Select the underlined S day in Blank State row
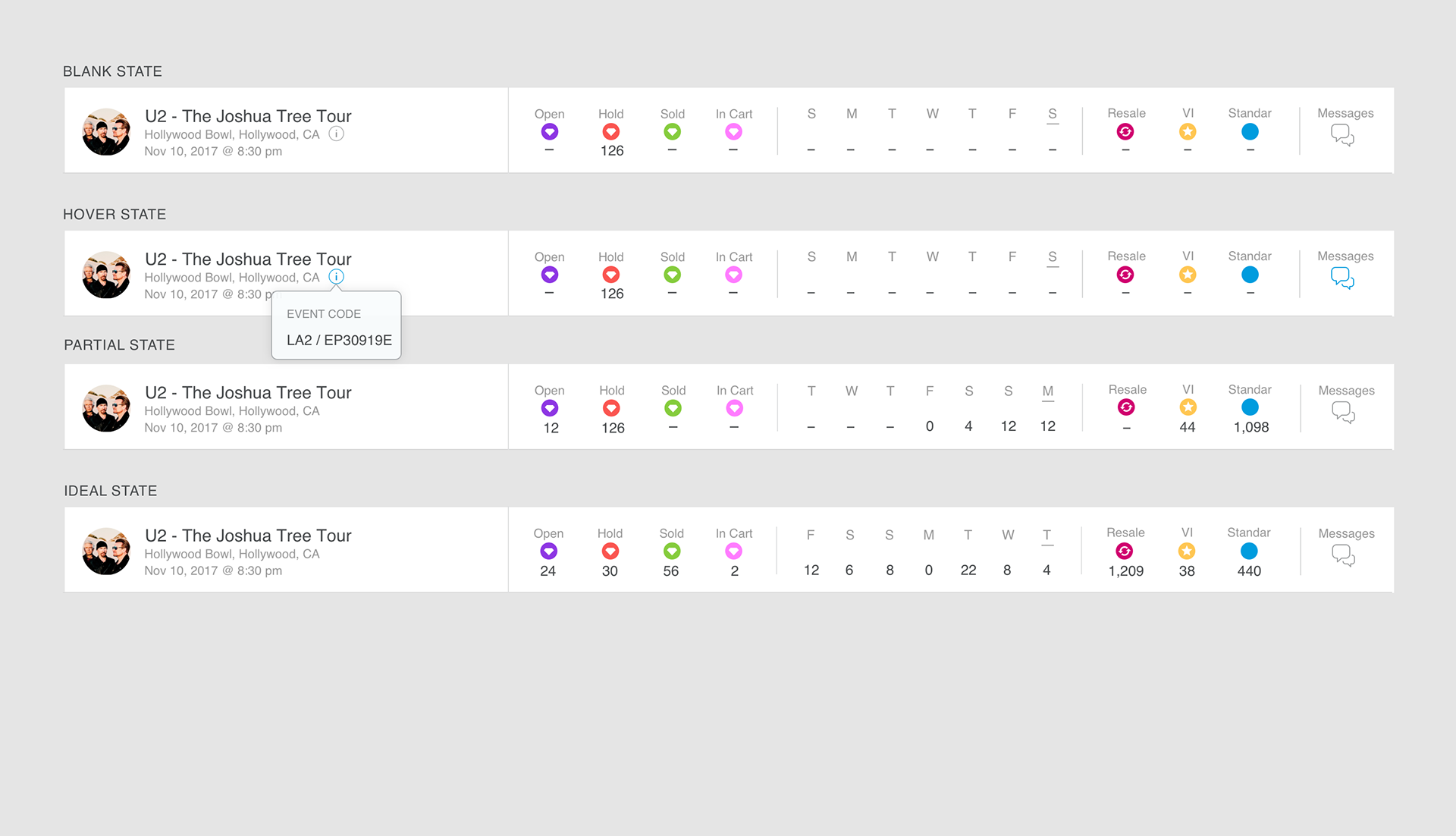Image resolution: width=1456 pixels, height=836 pixels. [x=1053, y=115]
